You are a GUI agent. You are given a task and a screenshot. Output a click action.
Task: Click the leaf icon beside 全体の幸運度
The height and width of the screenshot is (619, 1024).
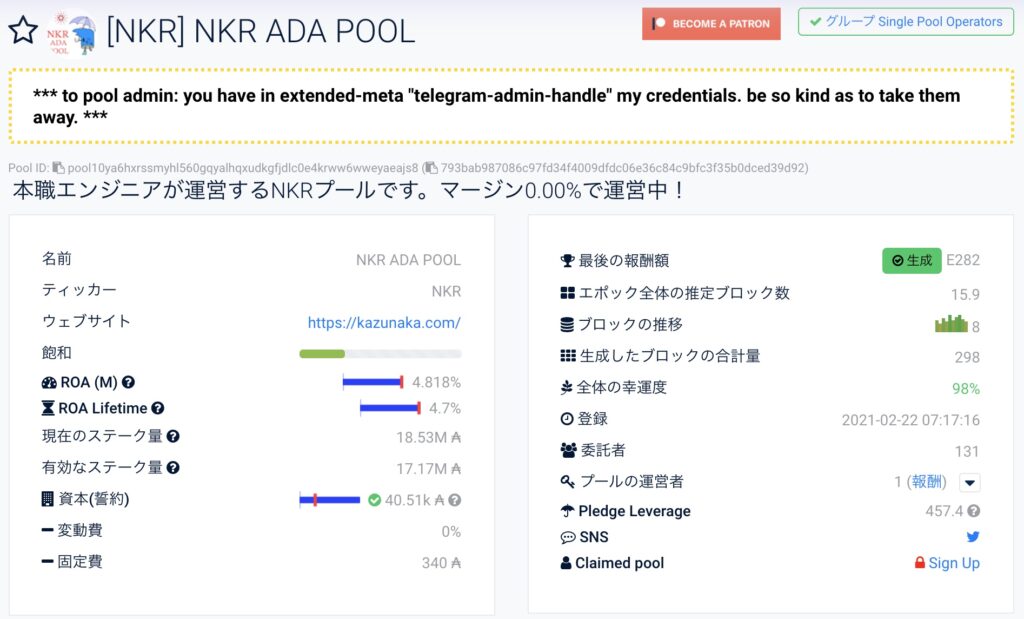point(566,388)
